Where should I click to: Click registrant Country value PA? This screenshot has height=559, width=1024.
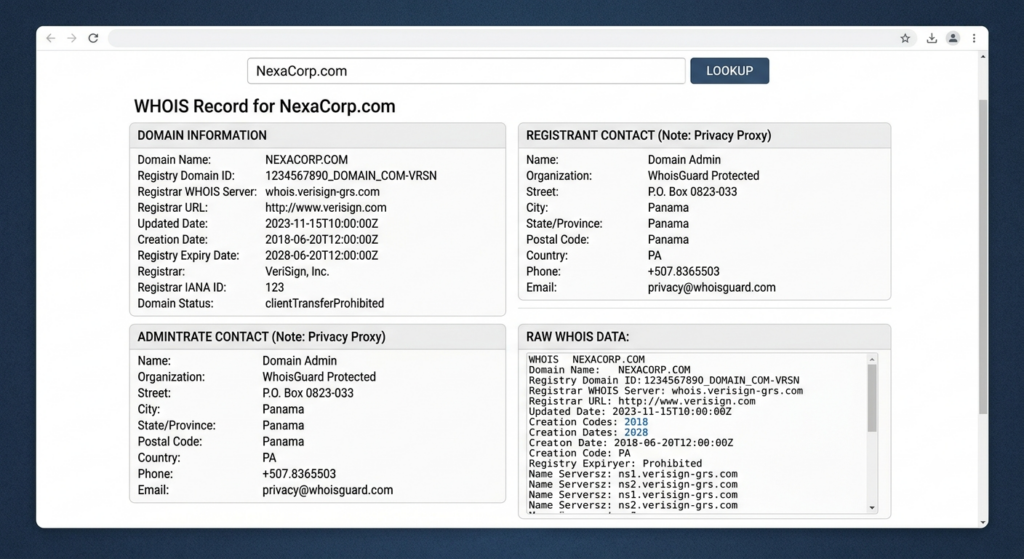654,256
